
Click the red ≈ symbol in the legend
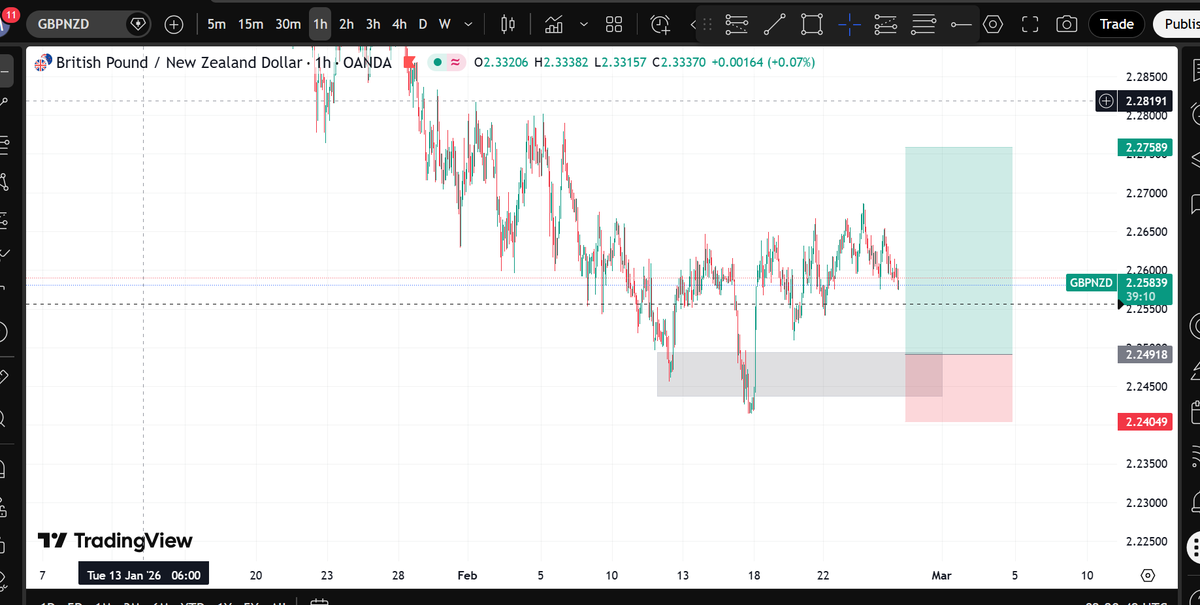pyautogui.click(x=455, y=62)
